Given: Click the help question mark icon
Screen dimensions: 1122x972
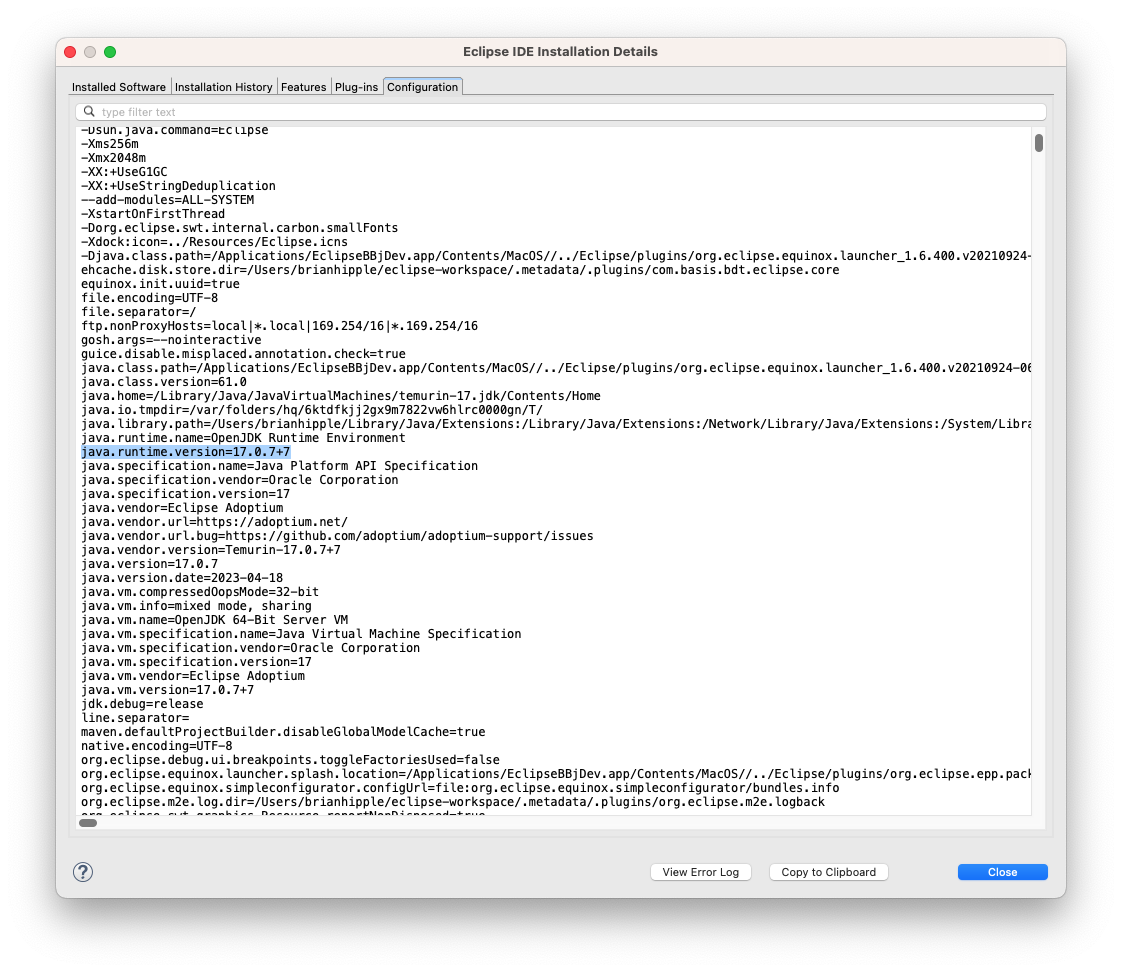Looking at the screenshot, I should tap(83, 872).
